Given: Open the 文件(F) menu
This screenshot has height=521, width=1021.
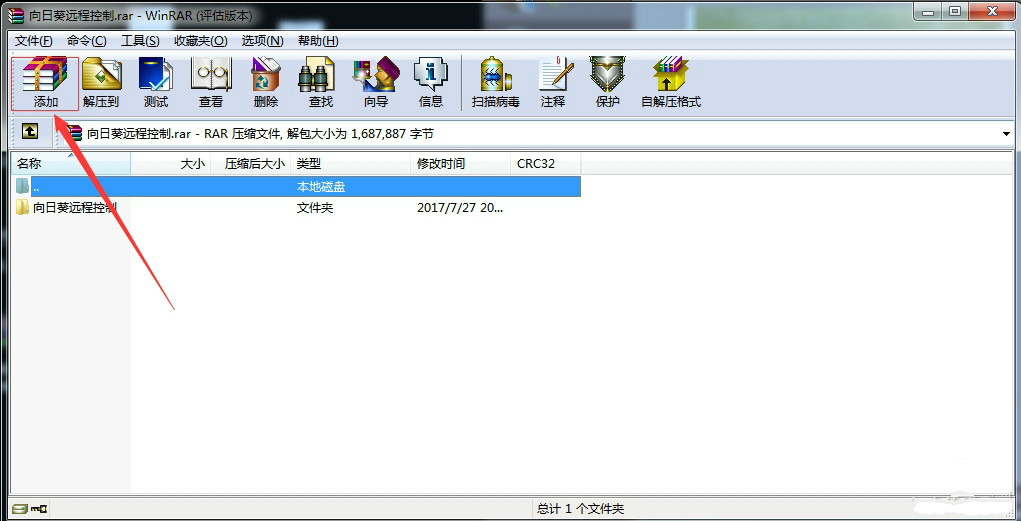Looking at the screenshot, I should (34, 40).
